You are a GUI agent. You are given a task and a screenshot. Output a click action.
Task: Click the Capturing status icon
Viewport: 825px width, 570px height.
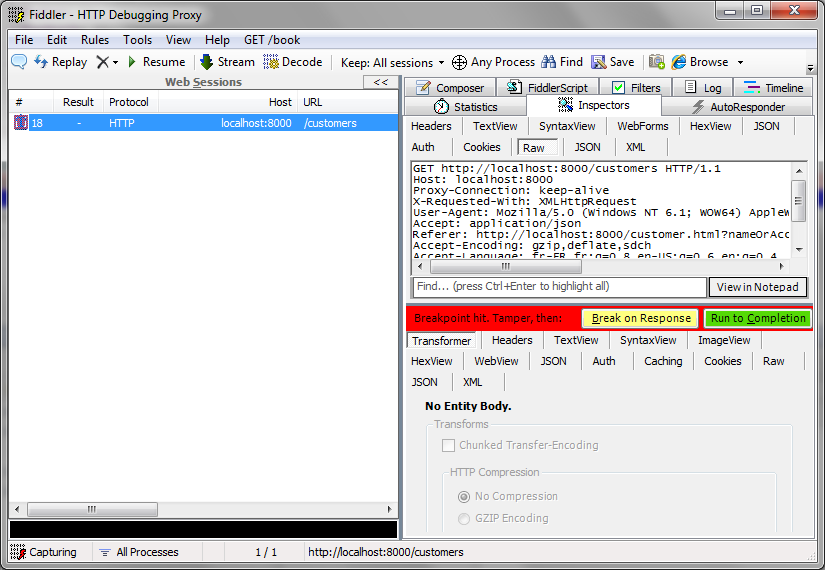pos(18,552)
